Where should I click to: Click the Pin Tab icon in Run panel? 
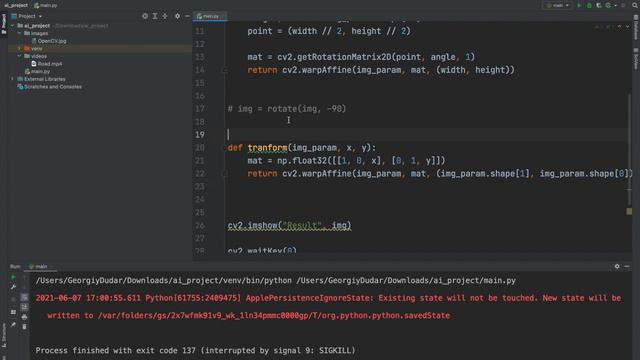click(13, 325)
